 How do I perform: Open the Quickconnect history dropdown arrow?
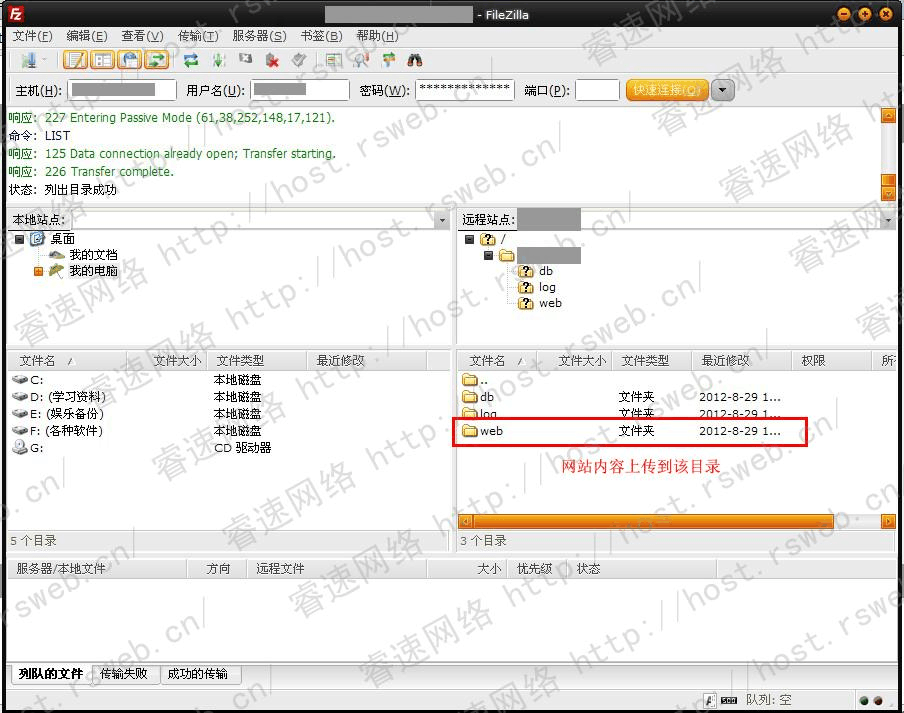pyautogui.click(x=723, y=90)
